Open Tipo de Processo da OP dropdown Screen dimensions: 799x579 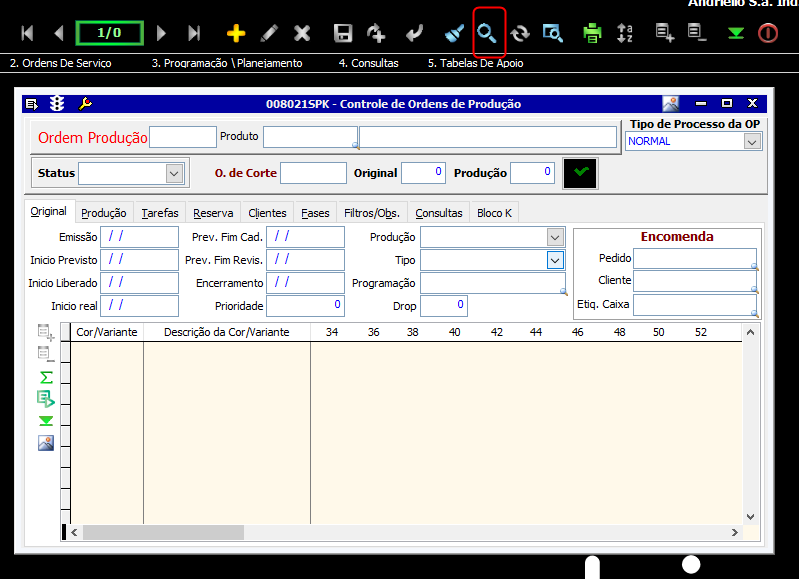pyautogui.click(x=752, y=142)
